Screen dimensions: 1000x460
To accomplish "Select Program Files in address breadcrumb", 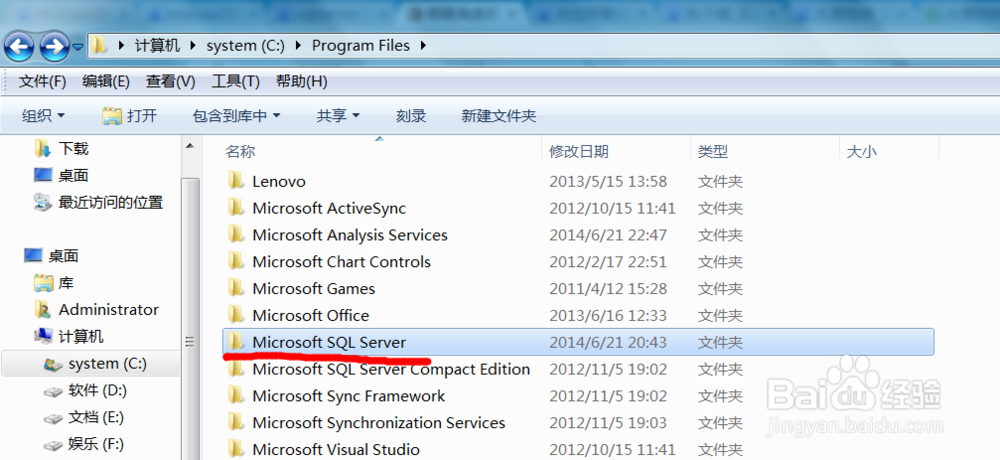I will tap(360, 45).
